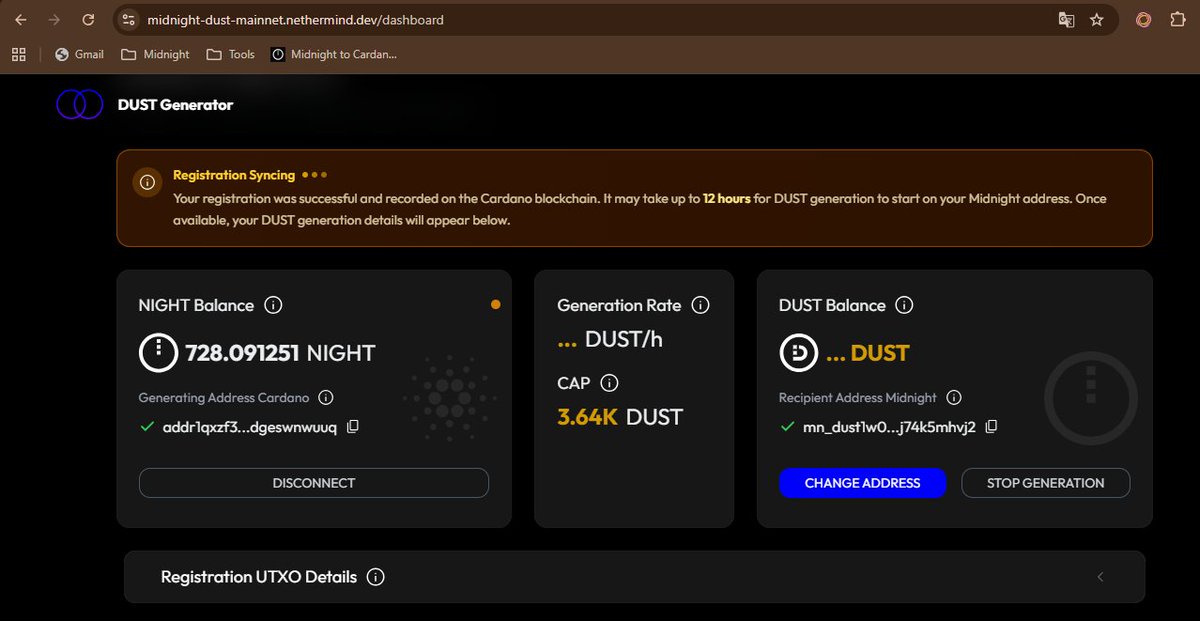Show DUST Balance info tooltip
1200x621 pixels.
tap(904, 305)
